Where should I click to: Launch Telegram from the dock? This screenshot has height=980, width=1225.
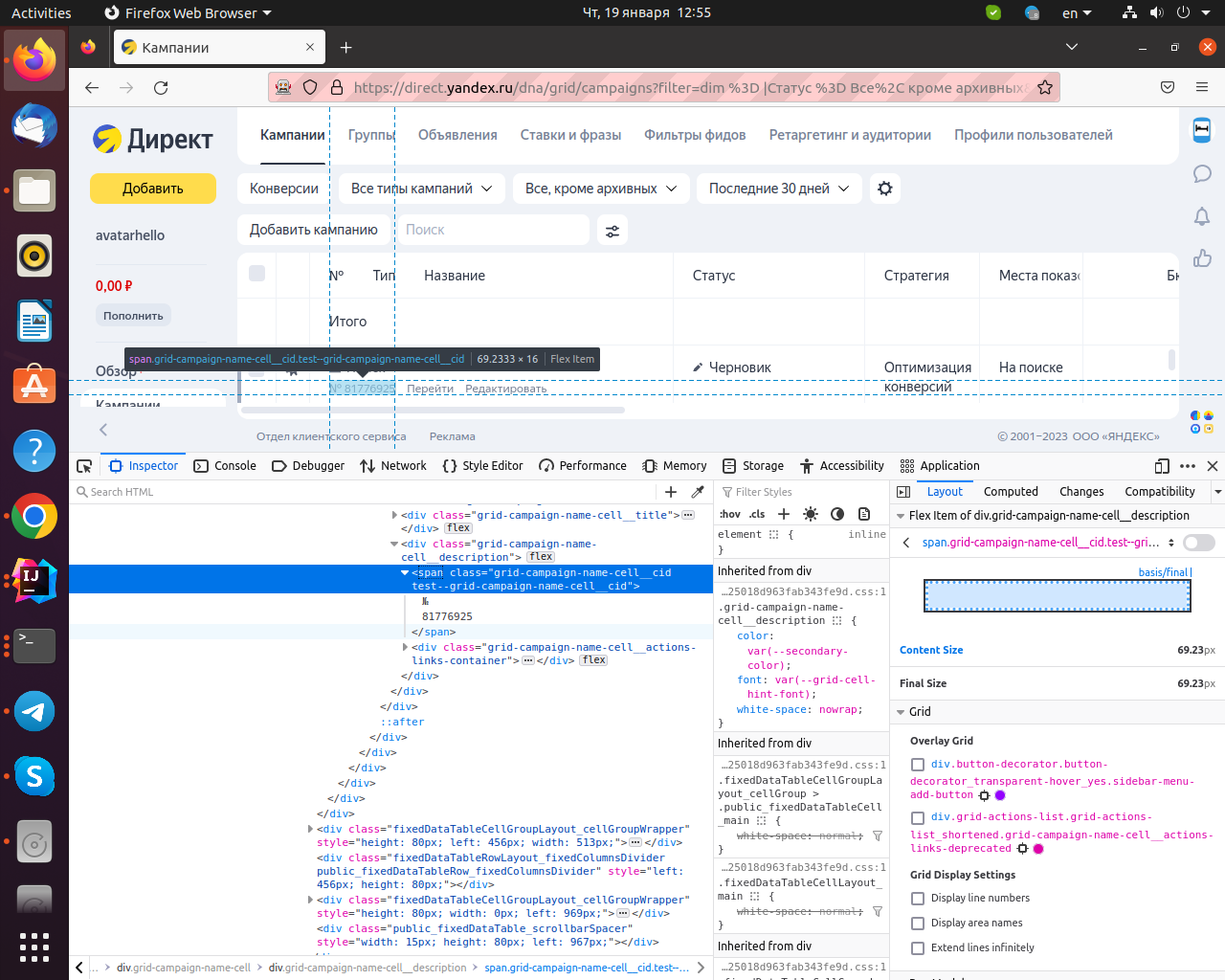click(34, 711)
